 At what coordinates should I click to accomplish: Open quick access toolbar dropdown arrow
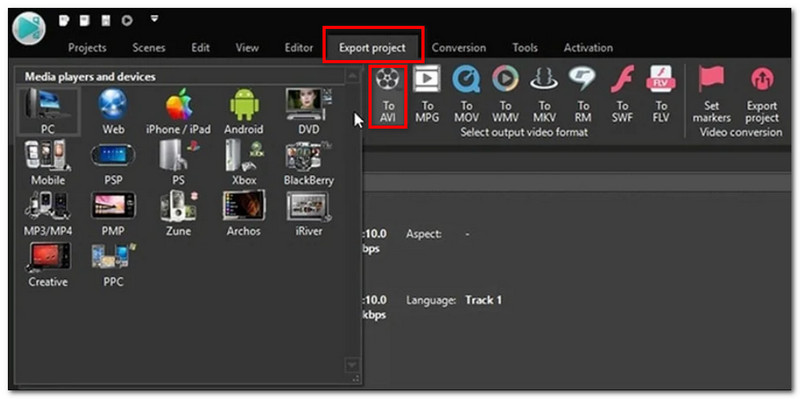point(155,19)
